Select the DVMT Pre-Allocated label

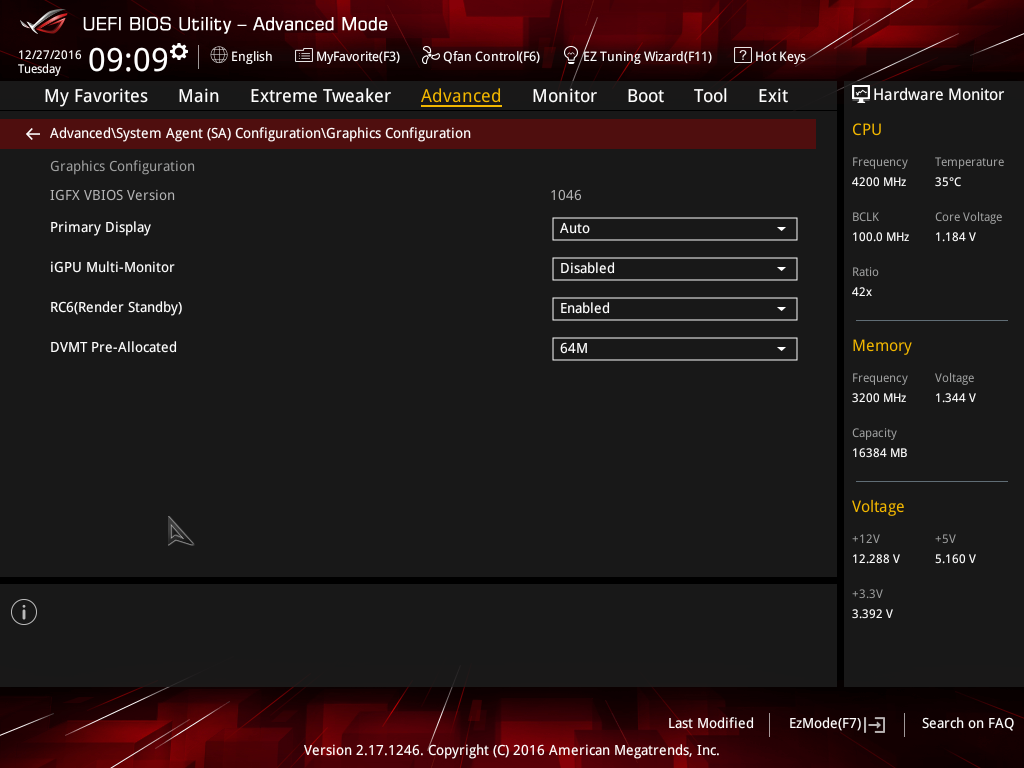(114, 347)
